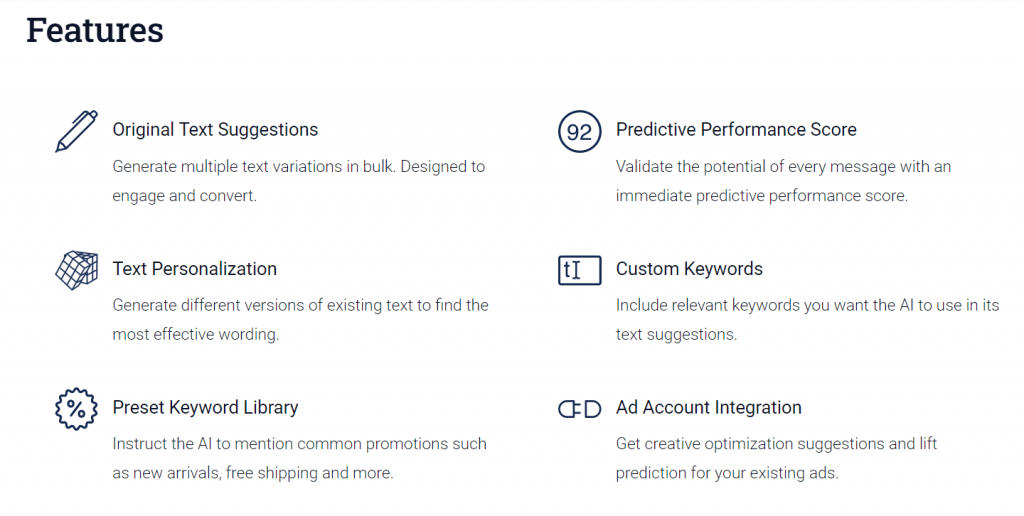Select the Predictive Performance Score heading

point(736,129)
